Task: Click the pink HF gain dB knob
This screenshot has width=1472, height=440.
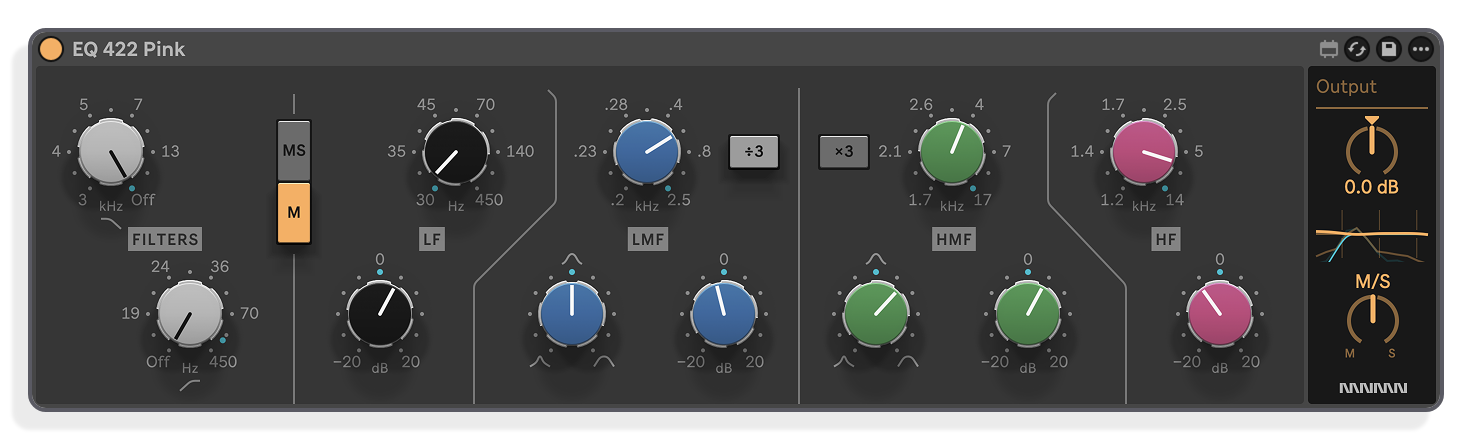Action: click(x=1219, y=313)
